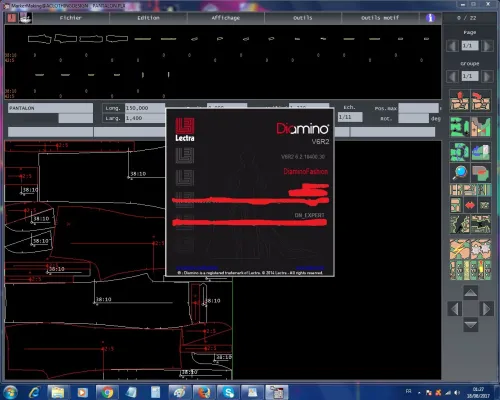Select the blue circular rotate pieces tool

459,152
